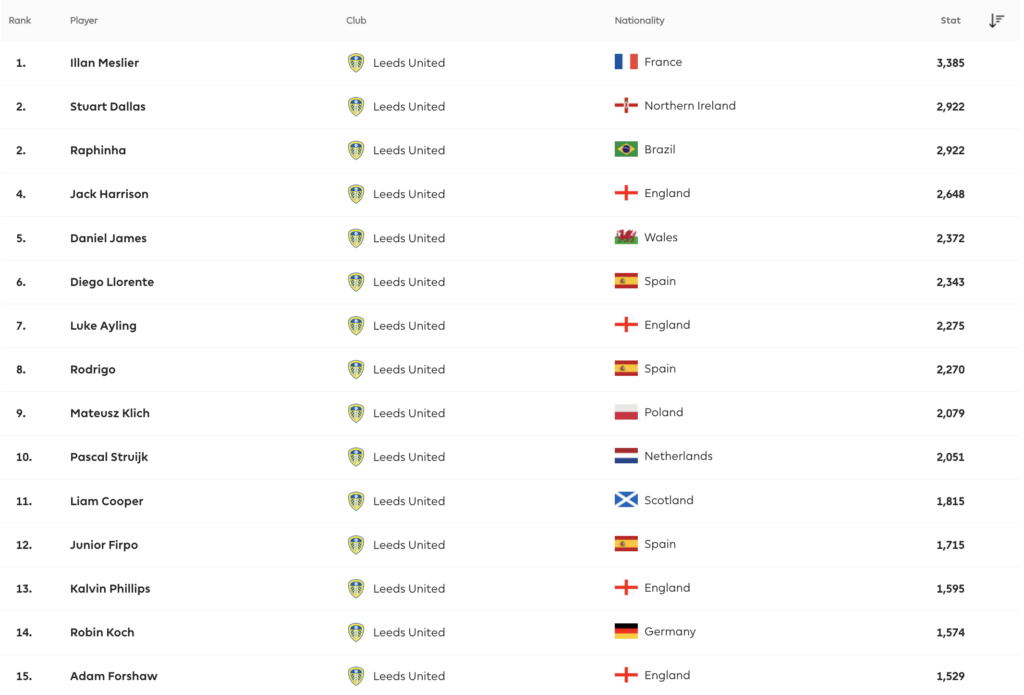
Task: Click the Player column header
Action: (x=84, y=21)
